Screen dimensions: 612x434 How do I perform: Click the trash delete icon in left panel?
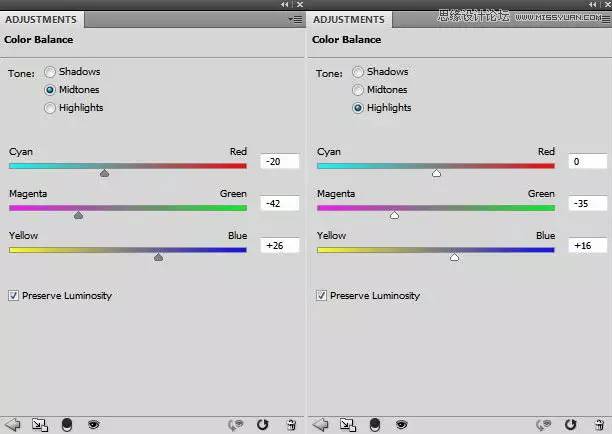[x=291, y=425]
